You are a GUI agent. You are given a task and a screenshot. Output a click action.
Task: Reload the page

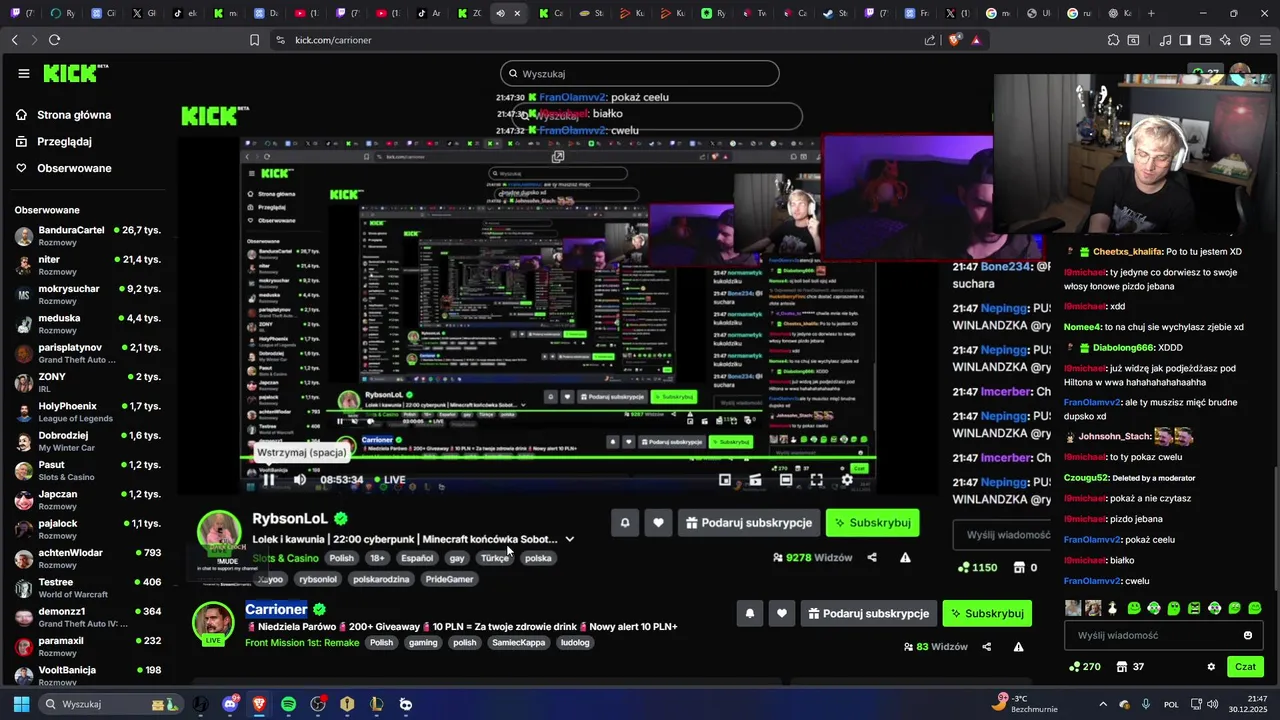click(x=54, y=40)
